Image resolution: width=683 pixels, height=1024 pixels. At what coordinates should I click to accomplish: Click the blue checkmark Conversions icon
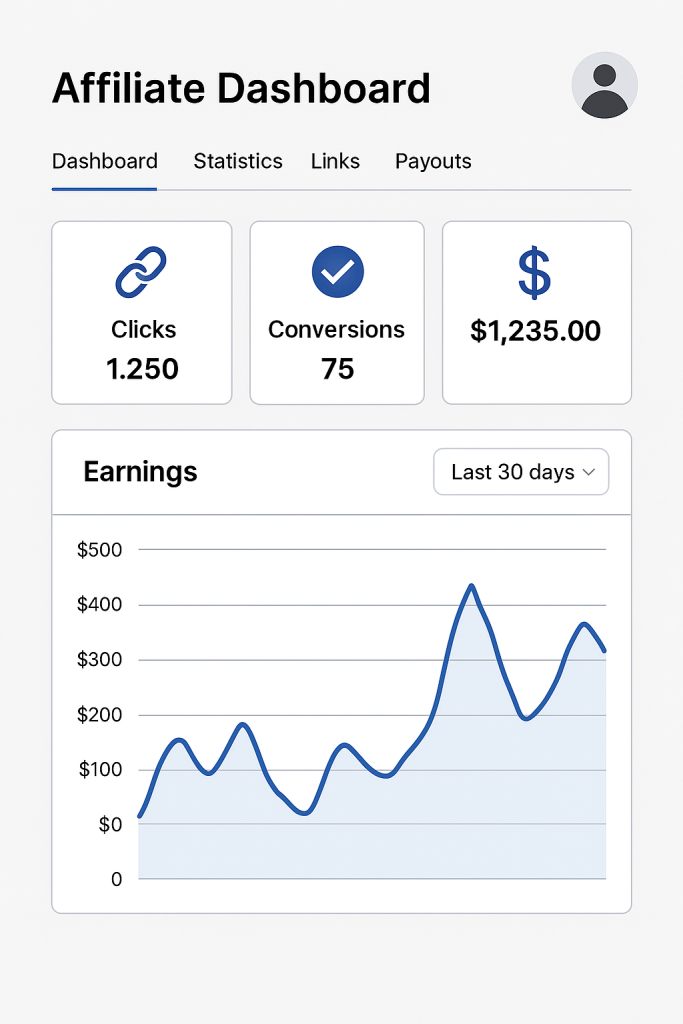pos(338,272)
